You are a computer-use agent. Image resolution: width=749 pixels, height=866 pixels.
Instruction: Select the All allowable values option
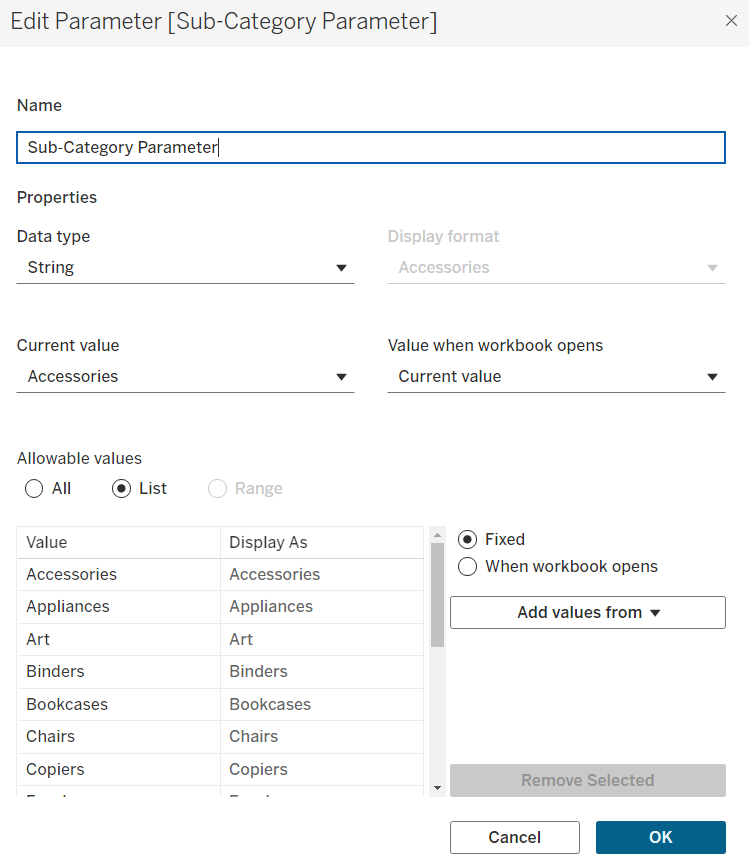35,489
